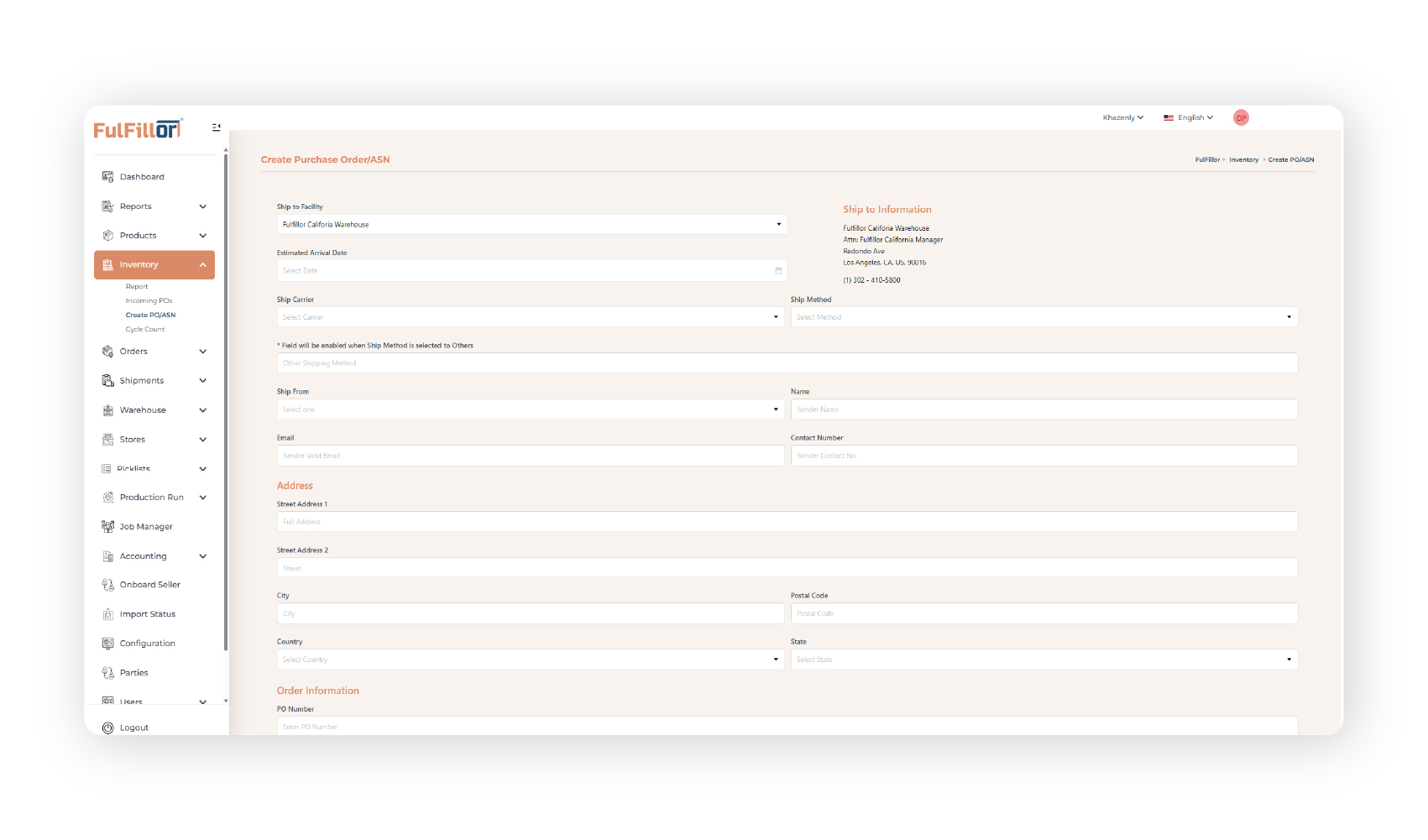Click the Inventory breadcrumb link
This screenshot has height=840, width=1428.
(1244, 159)
